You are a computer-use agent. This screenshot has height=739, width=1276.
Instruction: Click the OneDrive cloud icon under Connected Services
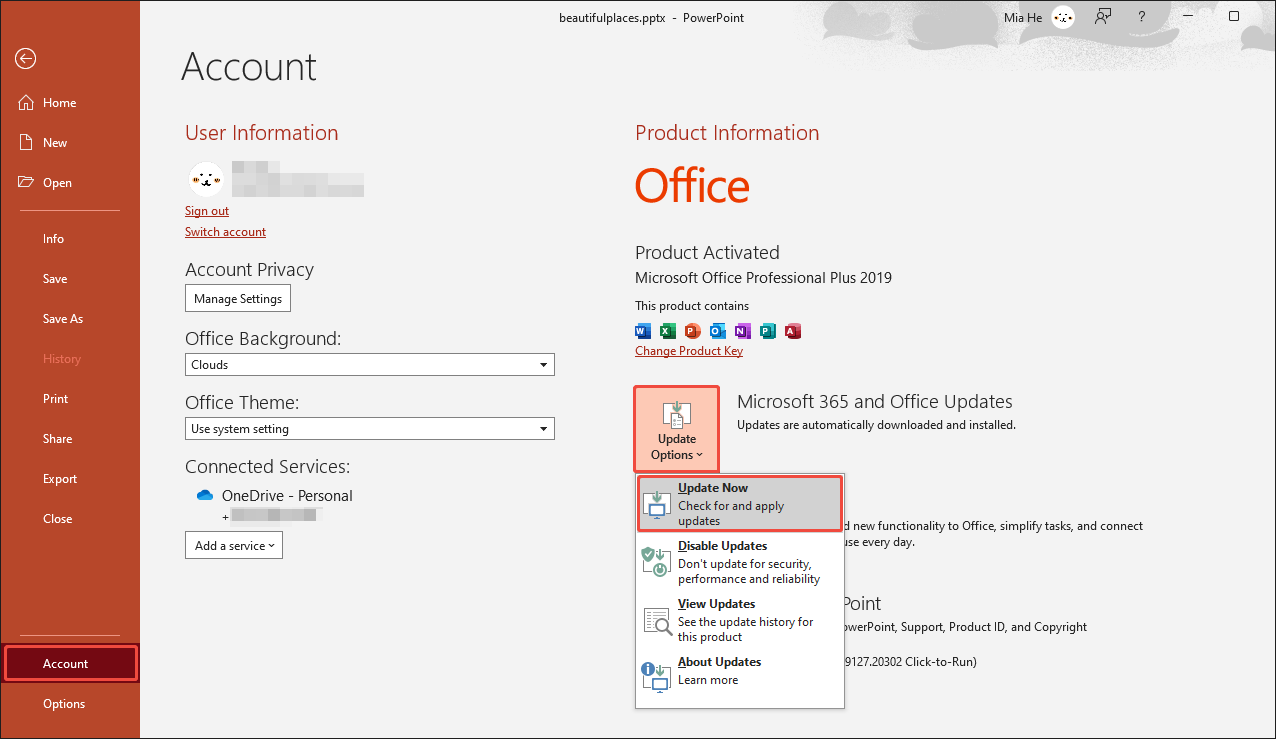coord(204,494)
